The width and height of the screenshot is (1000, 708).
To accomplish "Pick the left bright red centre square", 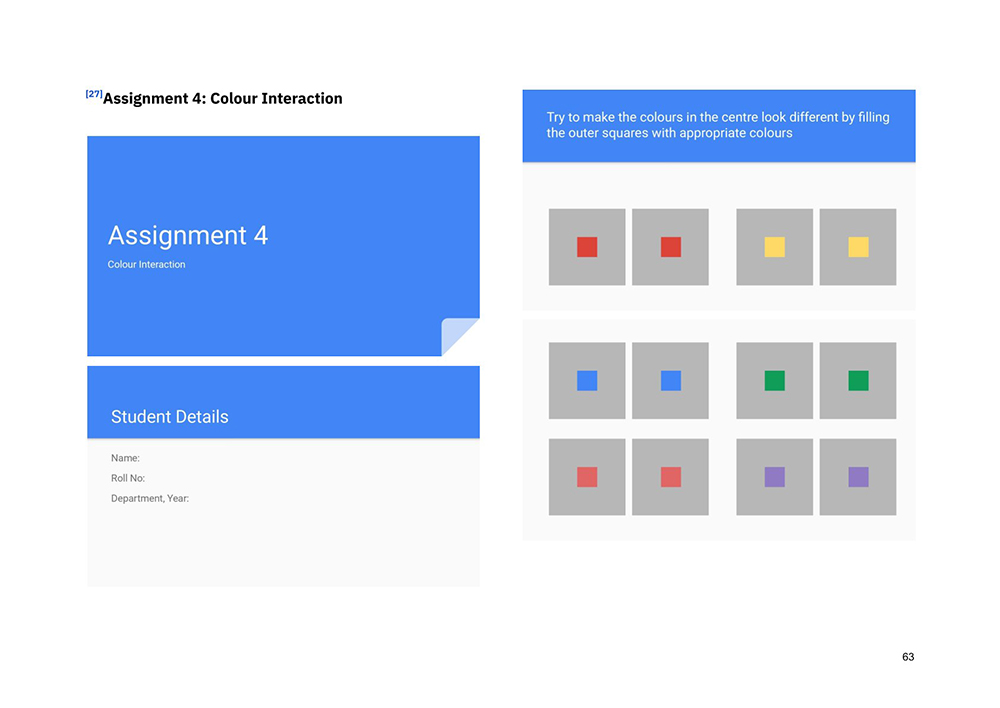I will click(x=587, y=247).
